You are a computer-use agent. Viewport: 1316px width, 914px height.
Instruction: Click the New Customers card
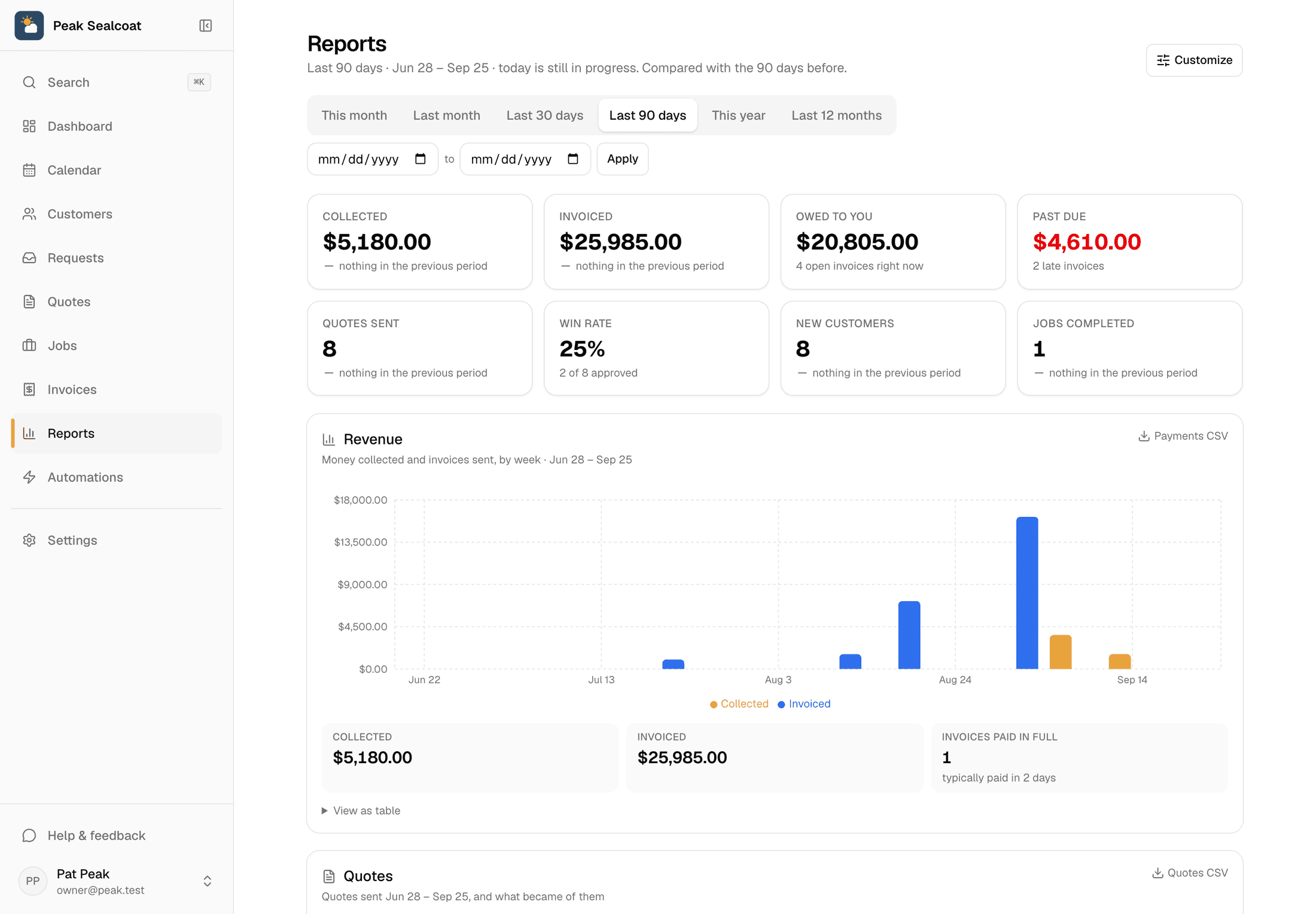click(893, 348)
